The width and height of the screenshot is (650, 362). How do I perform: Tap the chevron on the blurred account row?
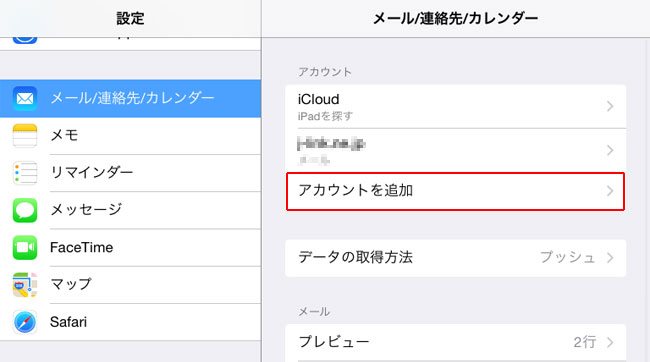click(610, 150)
